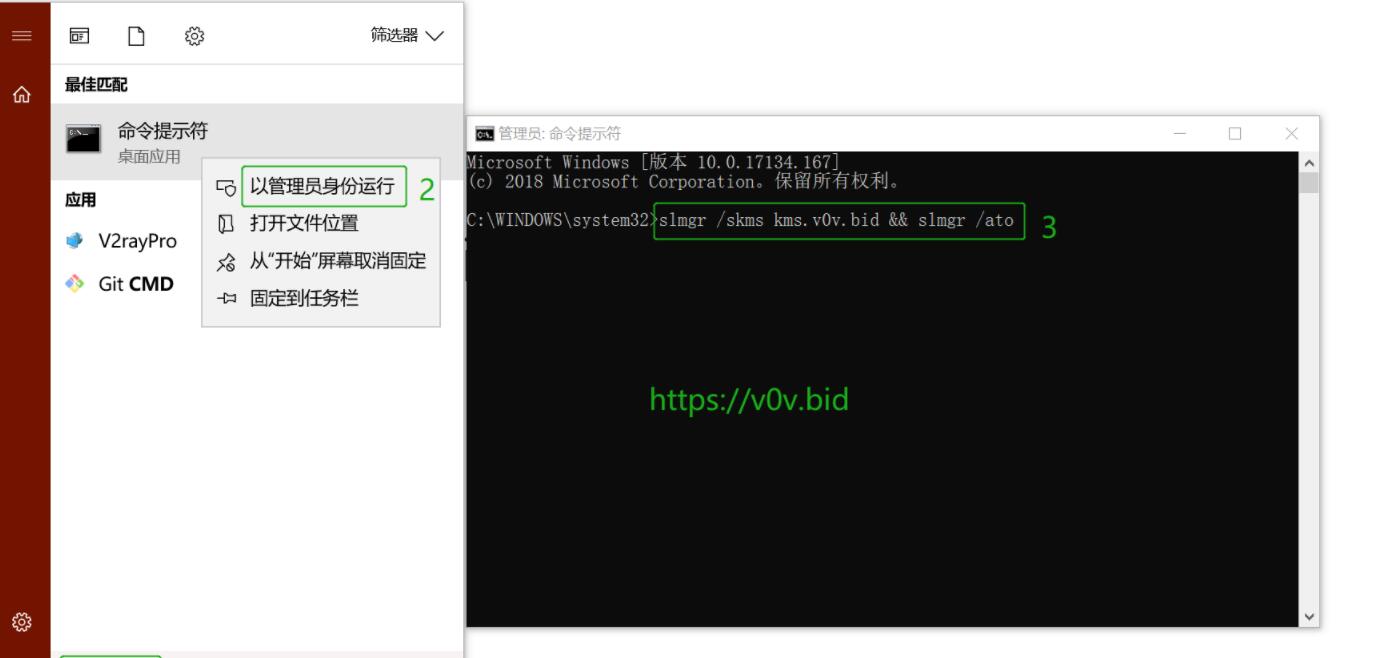Viewport: 1375px width, 658px height.
Task: Select 从“开始”屏幕取消固定 menu entry
Action: (x=321, y=261)
